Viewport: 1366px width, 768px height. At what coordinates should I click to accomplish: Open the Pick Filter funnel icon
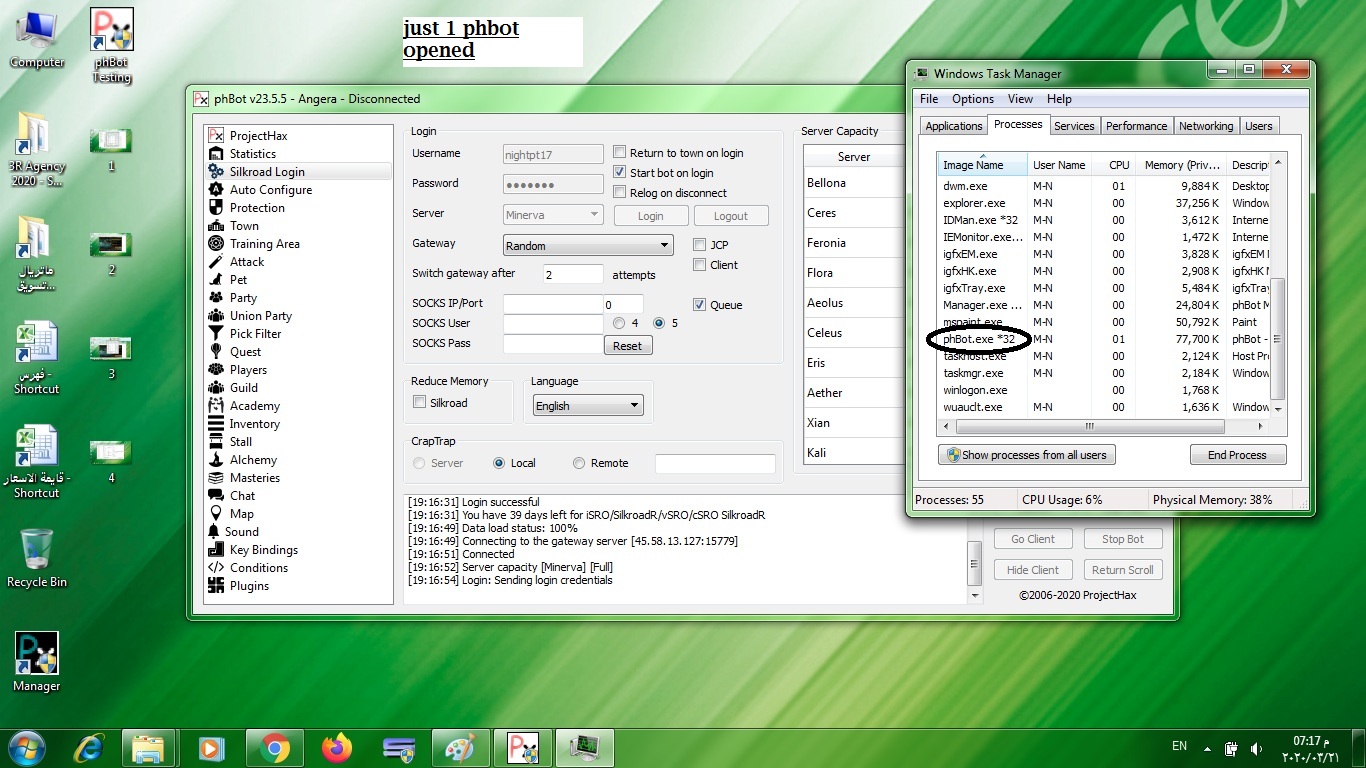[216, 334]
